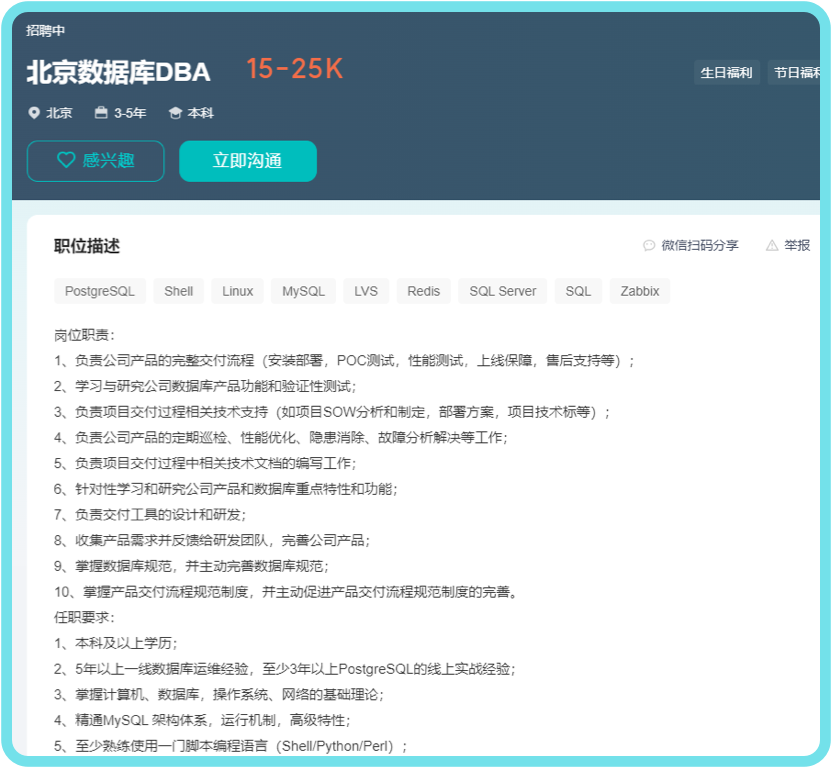
Task: Click the warning triangle report icon
Action: (x=772, y=245)
